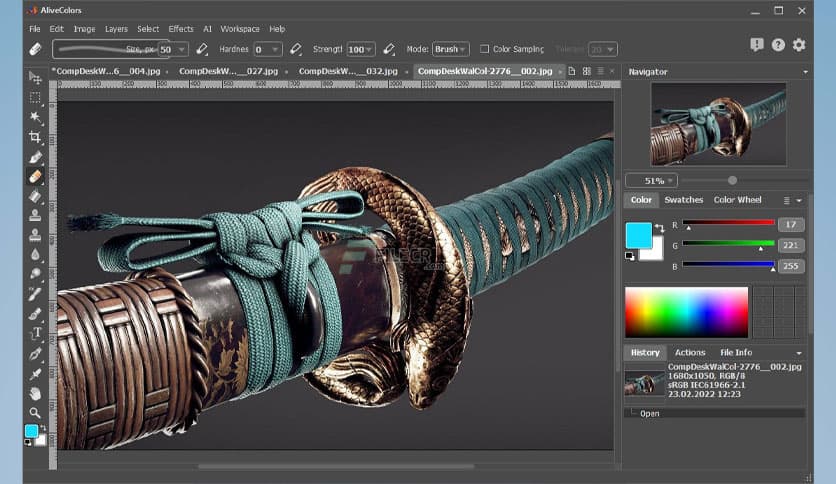Viewport: 836px width, 484px height.
Task: Select the Zoom magnifier tool
Action: coord(35,413)
